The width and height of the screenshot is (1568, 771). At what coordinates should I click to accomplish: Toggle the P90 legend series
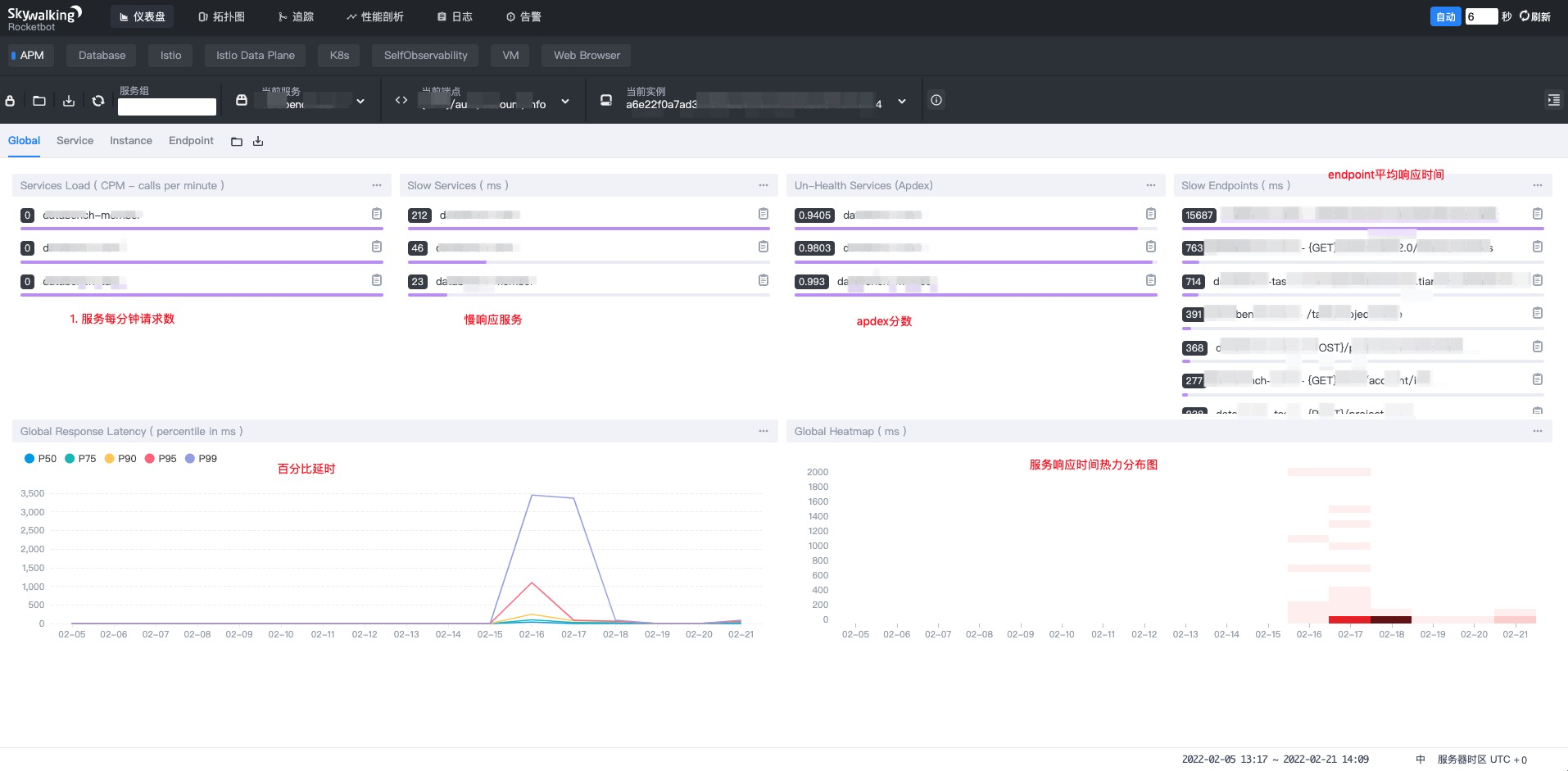click(120, 459)
